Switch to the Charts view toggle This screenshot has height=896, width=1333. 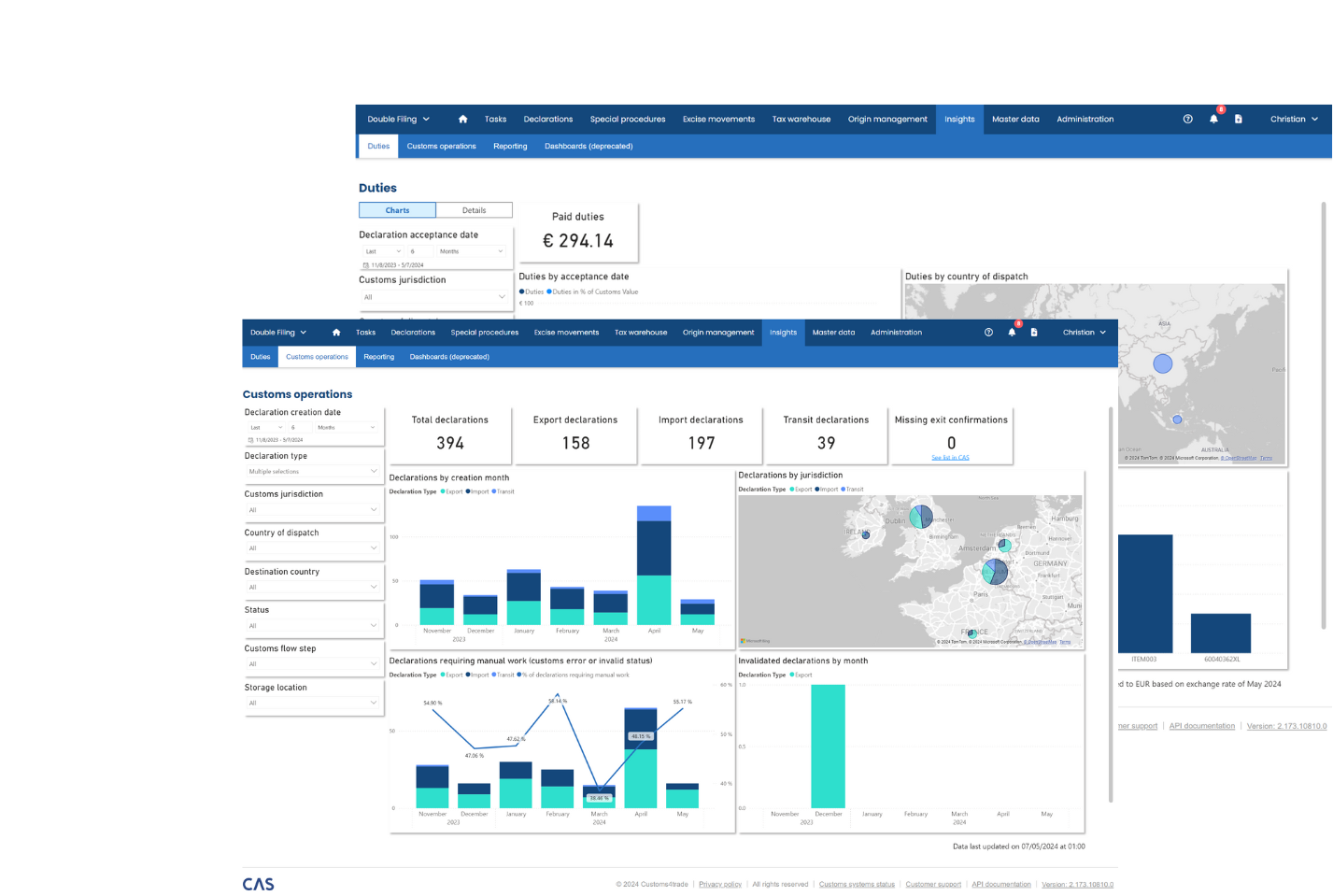coord(397,210)
